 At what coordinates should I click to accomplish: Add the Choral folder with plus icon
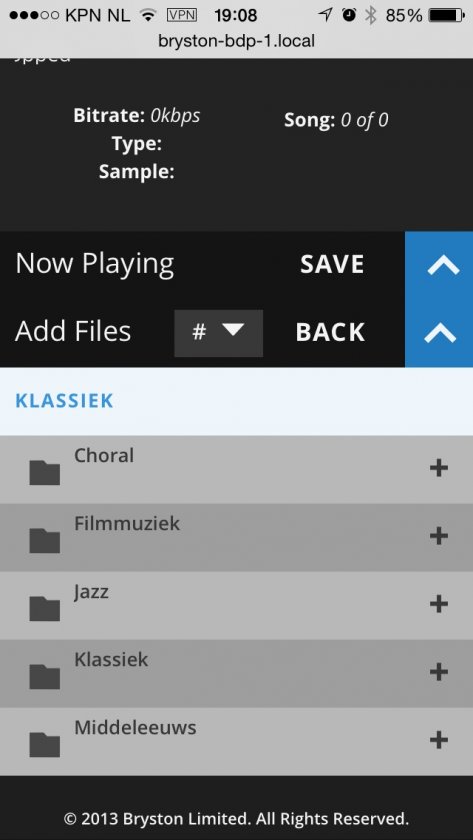439,468
